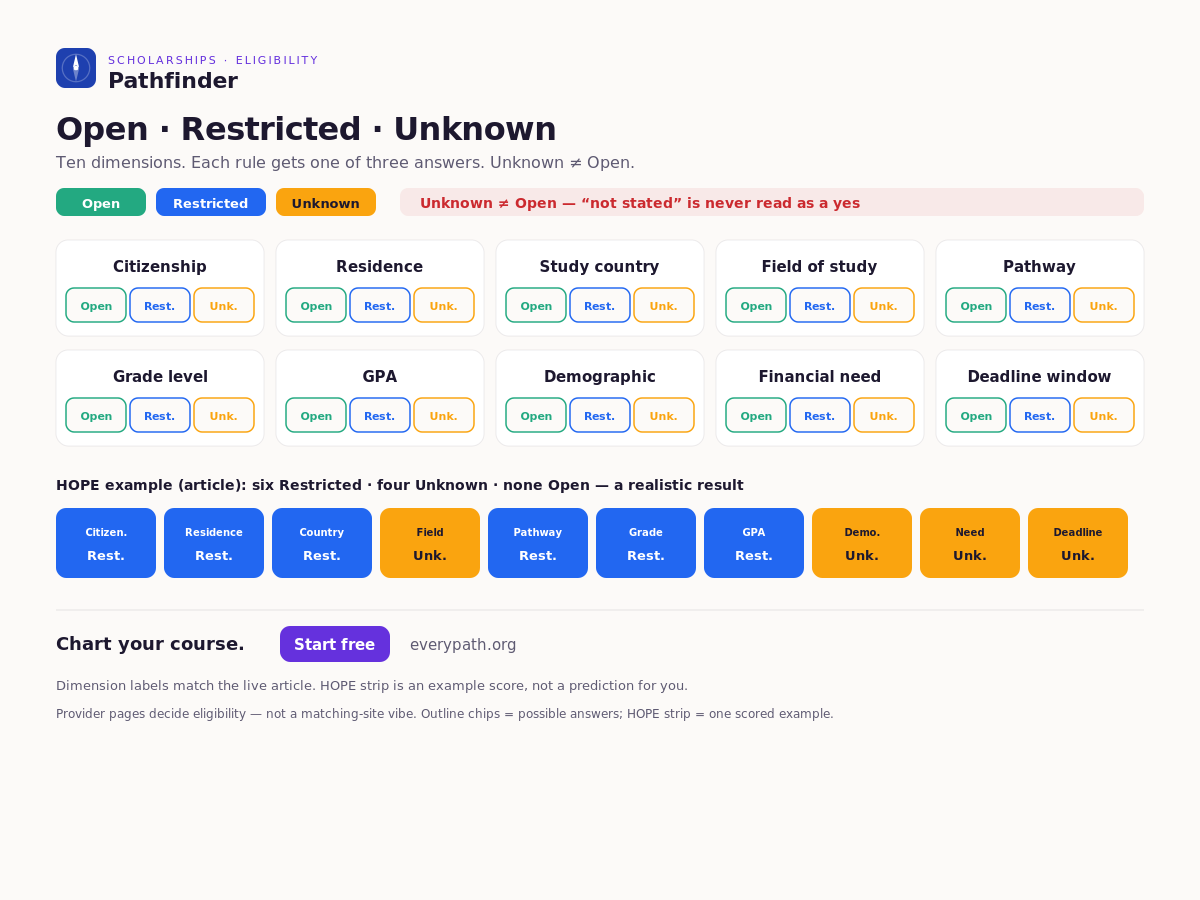Open the everypath.org link

[x=463, y=644]
